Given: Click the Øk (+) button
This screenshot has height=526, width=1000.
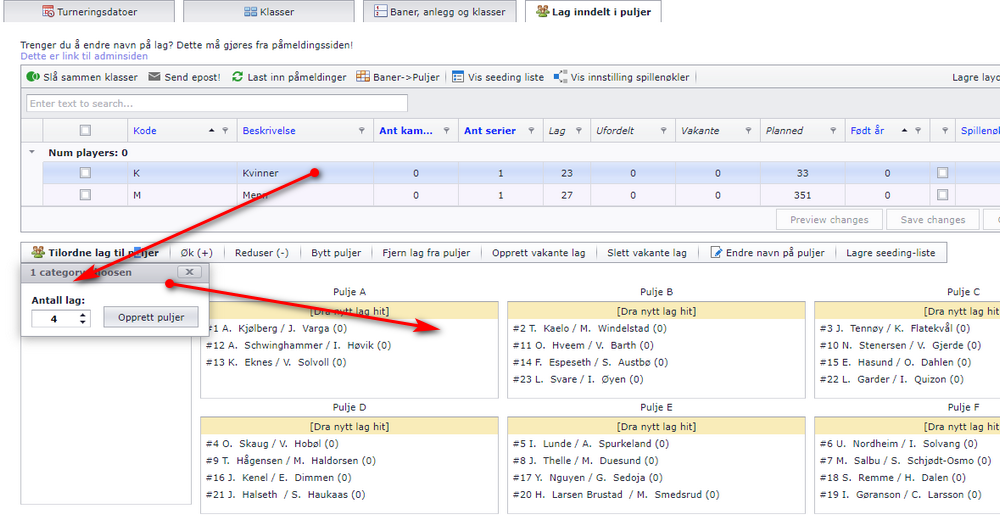Looking at the screenshot, I should point(196,252).
